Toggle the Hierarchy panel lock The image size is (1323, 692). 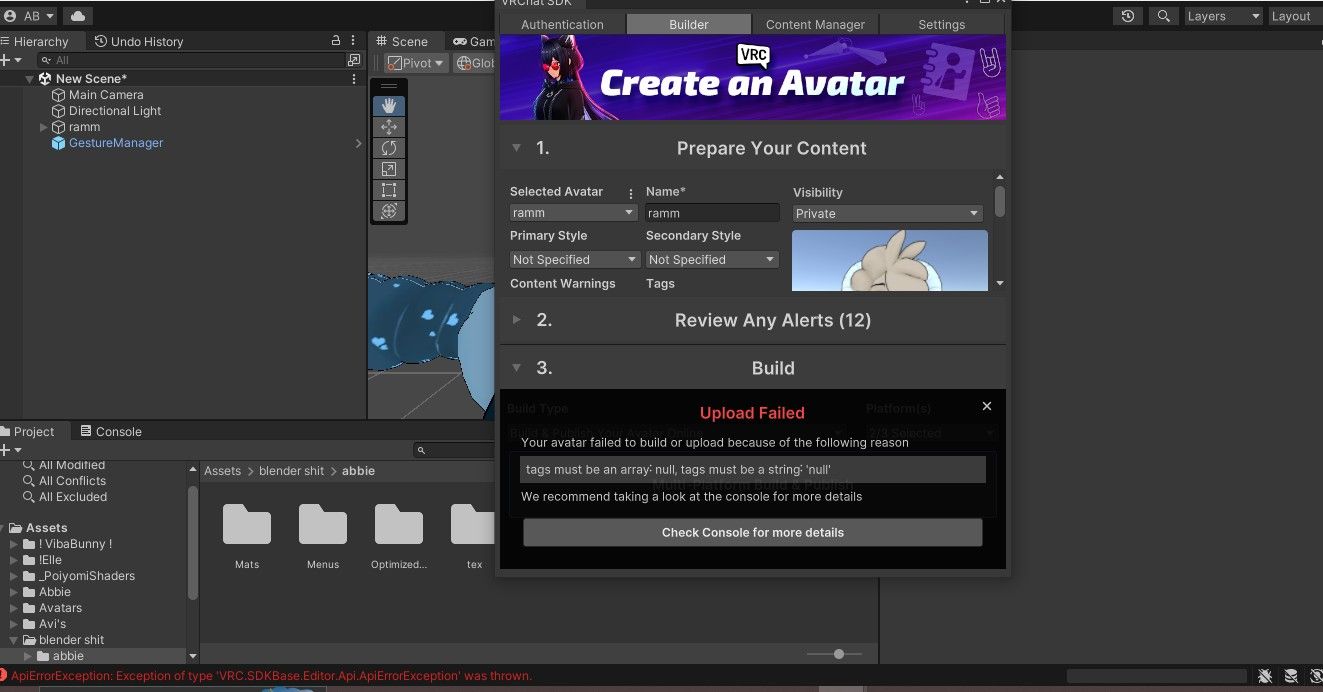tap(336, 41)
